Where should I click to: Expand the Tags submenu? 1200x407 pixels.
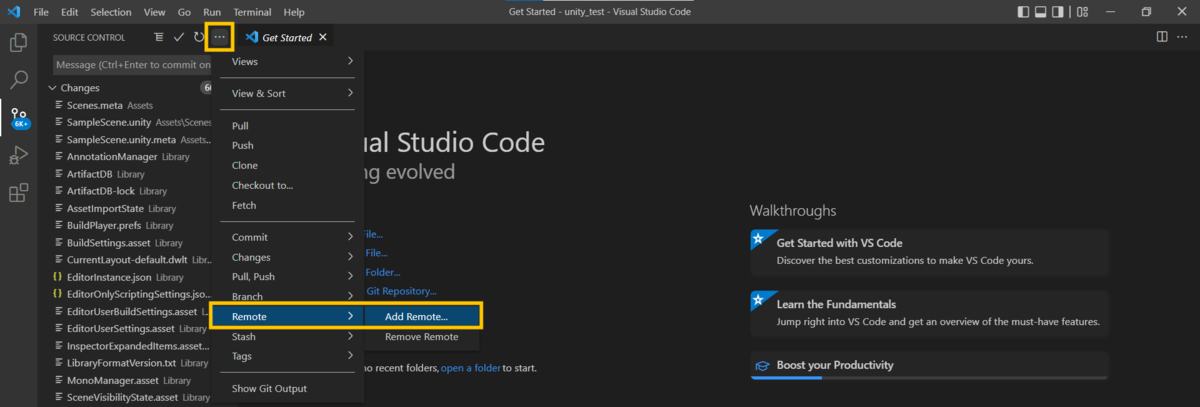[x=287, y=355]
